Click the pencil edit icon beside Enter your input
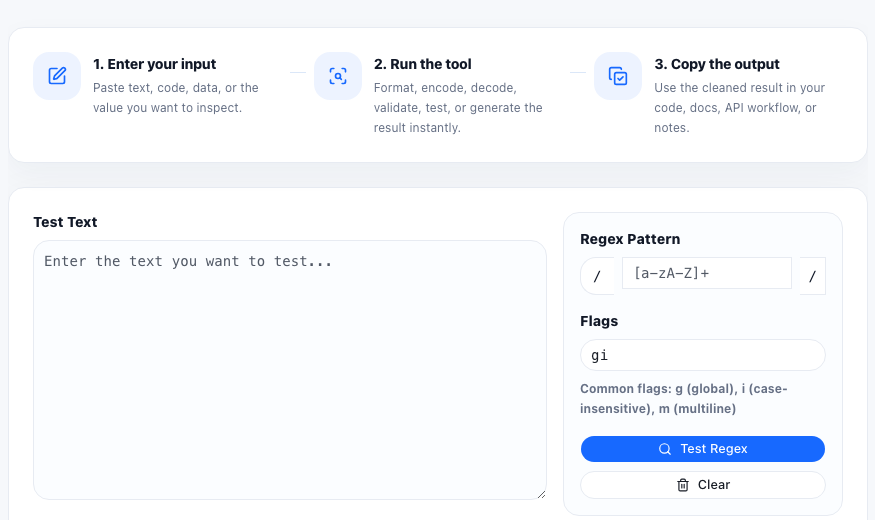This screenshot has height=520, width=875. 57,76
